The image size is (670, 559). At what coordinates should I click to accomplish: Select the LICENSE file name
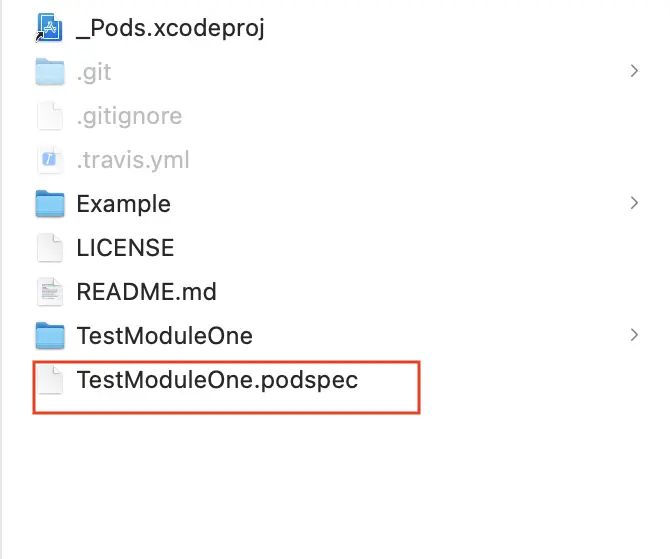pyautogui.click(x=125, y=248)
